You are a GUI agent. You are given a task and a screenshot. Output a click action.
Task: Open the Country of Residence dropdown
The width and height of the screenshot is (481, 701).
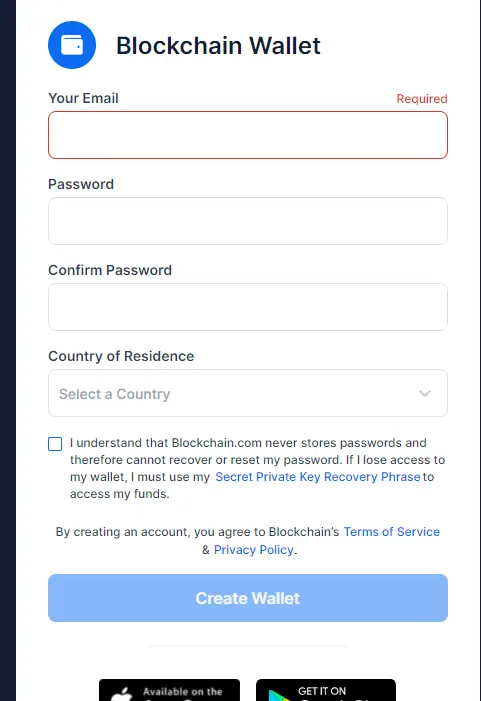coord(248,393)
